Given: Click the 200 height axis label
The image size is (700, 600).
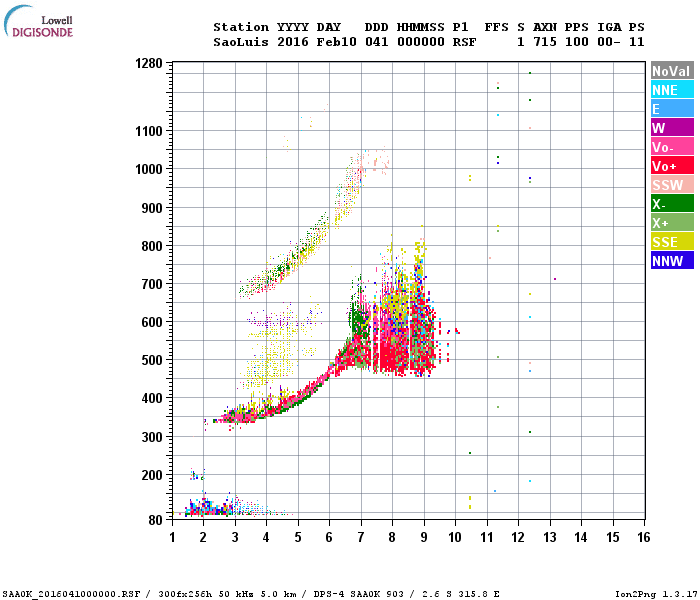Looking at the screenshot, I should pos(152,475).
